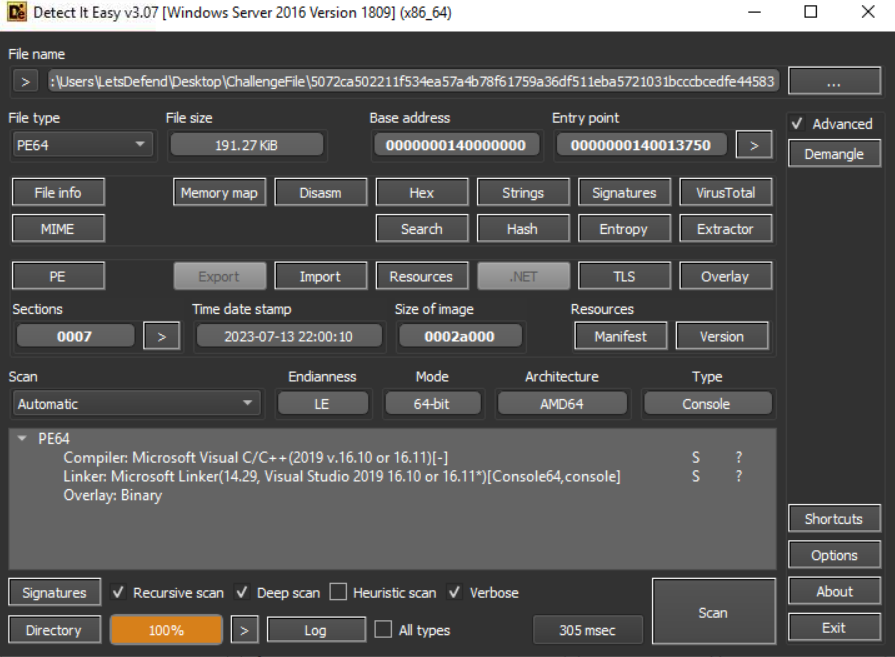Open the File type PE64 dropdown
The width and height of the screenshot is (895, 657).
(x=81, y=145)
